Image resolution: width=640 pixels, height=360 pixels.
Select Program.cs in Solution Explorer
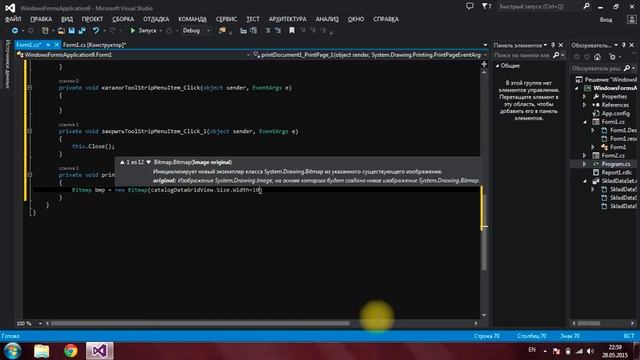pyautogui.click(x=616, y=164)
